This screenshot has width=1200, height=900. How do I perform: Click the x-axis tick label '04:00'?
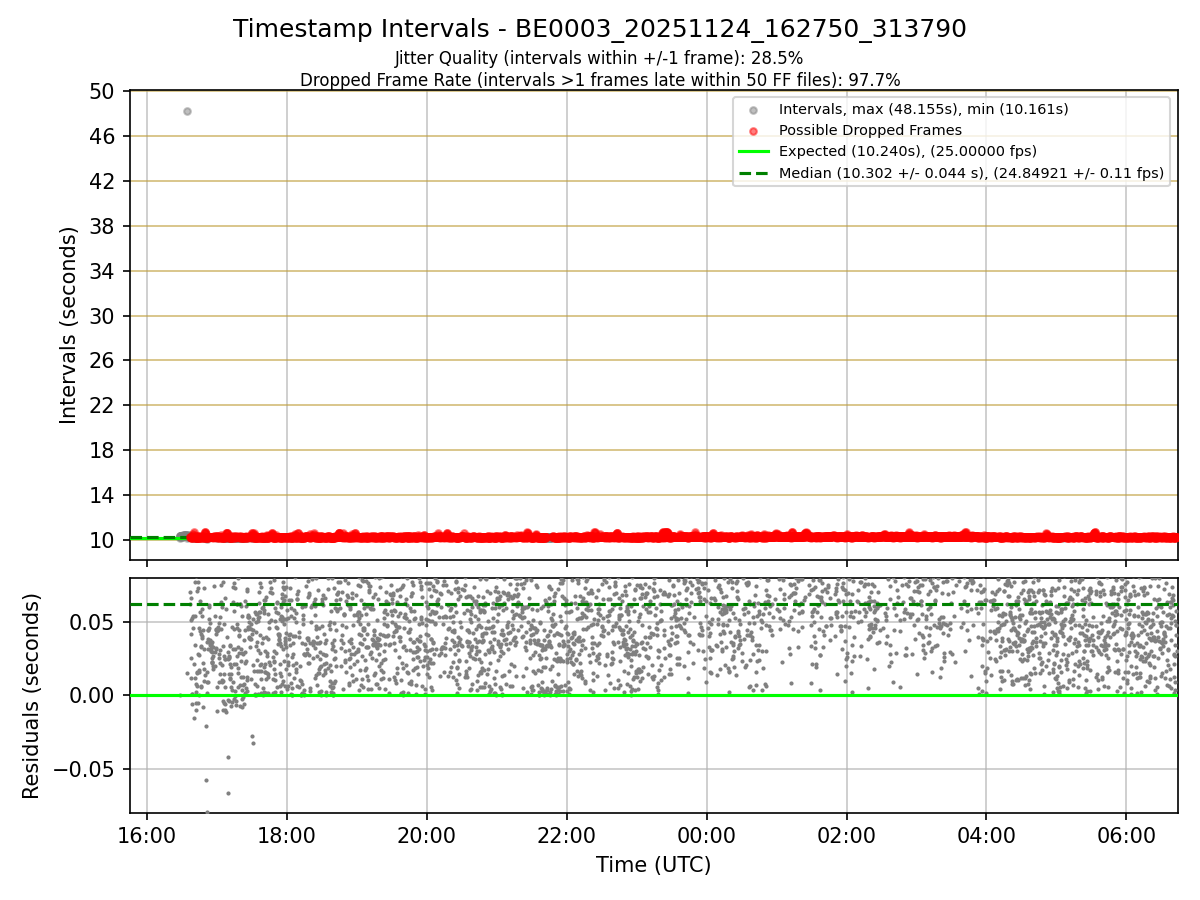(987, 836)
